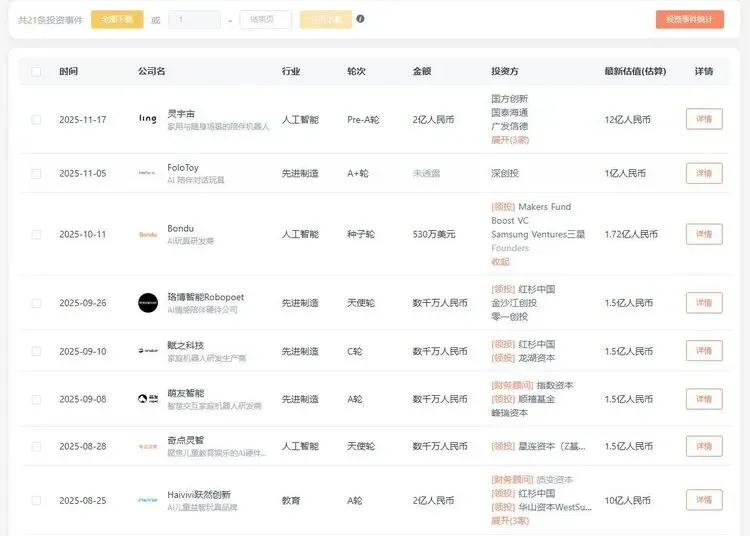Click the 投资方 column header
Viewport: 750px width, 536px height.
coord(505,71)
